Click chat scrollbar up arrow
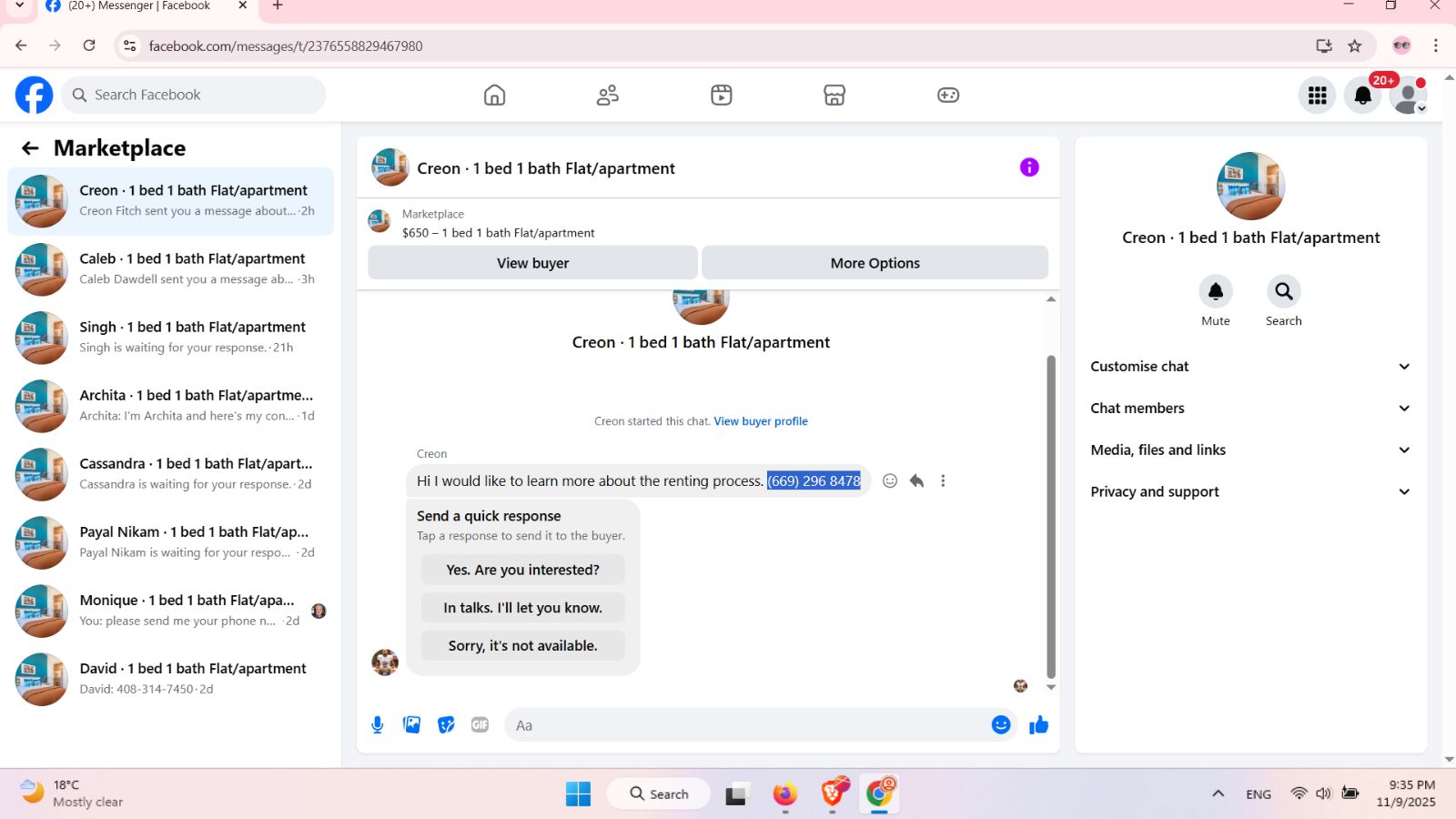This screenshot has width=1456, height=819. click(x=1051, y=298)
